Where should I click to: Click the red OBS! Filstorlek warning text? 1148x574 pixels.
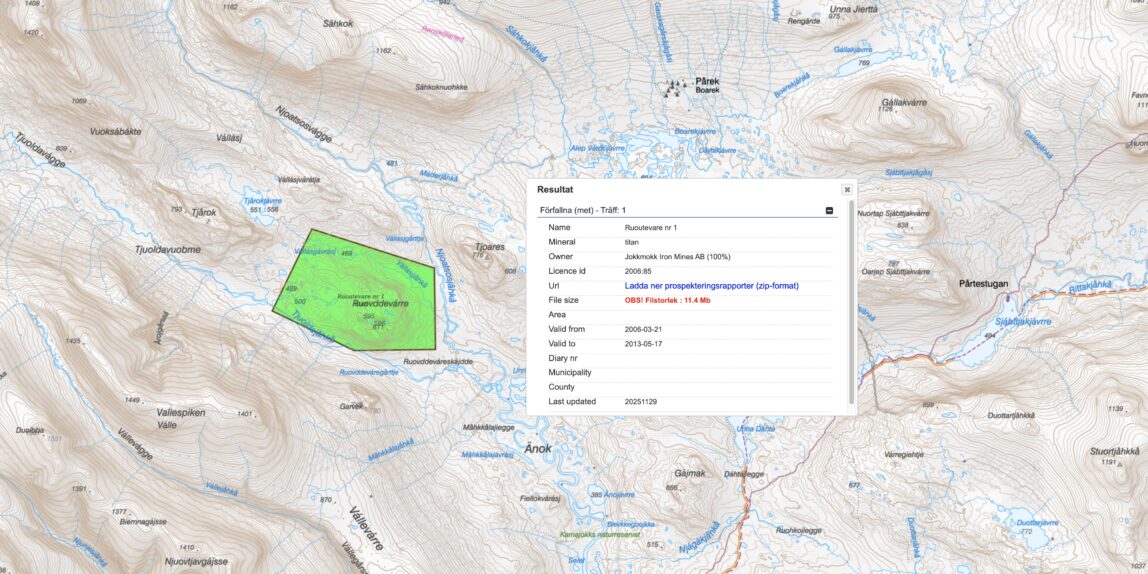667,300
